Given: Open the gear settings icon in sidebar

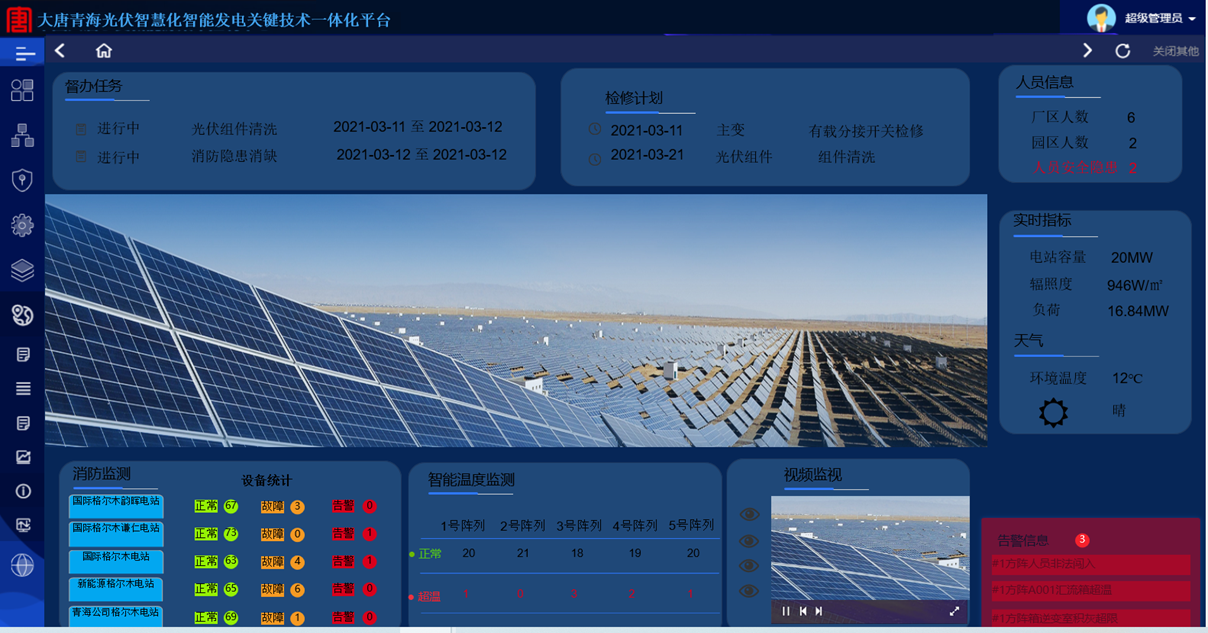Looking at the screenshot, I should click(22, 225).
